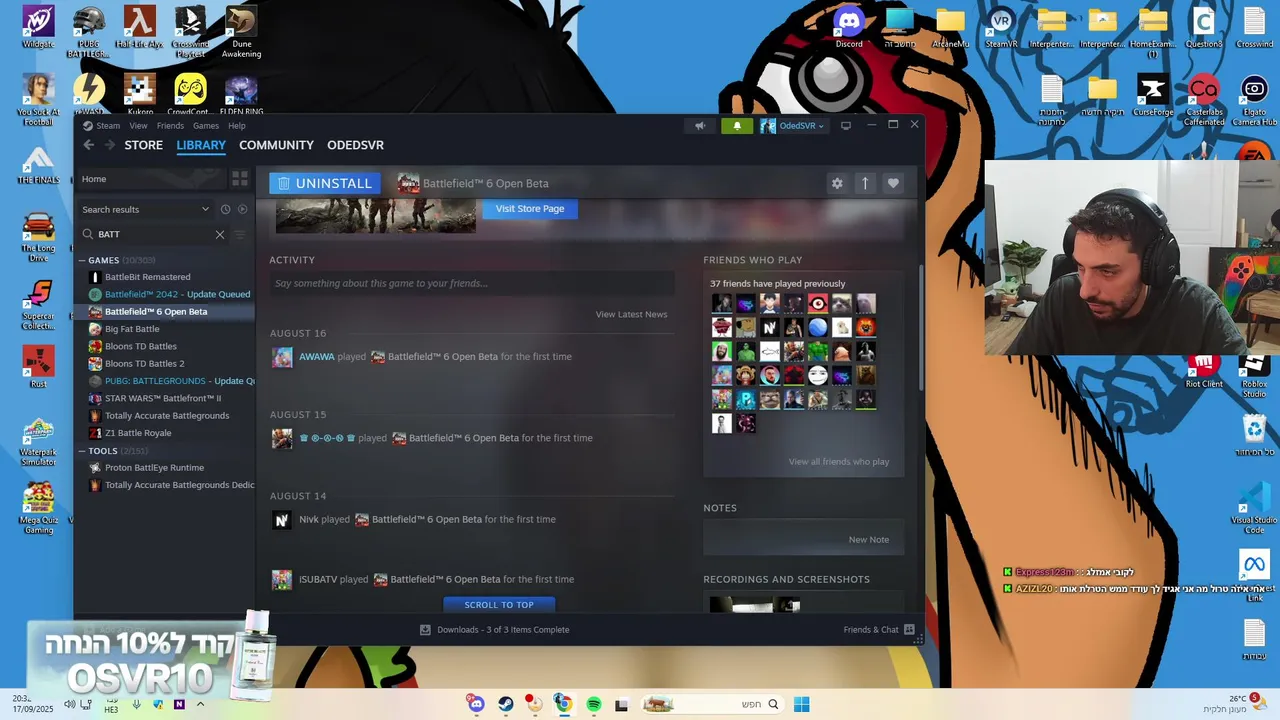The height and width of the screenshot is (720, 1280).
Task: Switch library to grid collections view
Action: (240, 179)
